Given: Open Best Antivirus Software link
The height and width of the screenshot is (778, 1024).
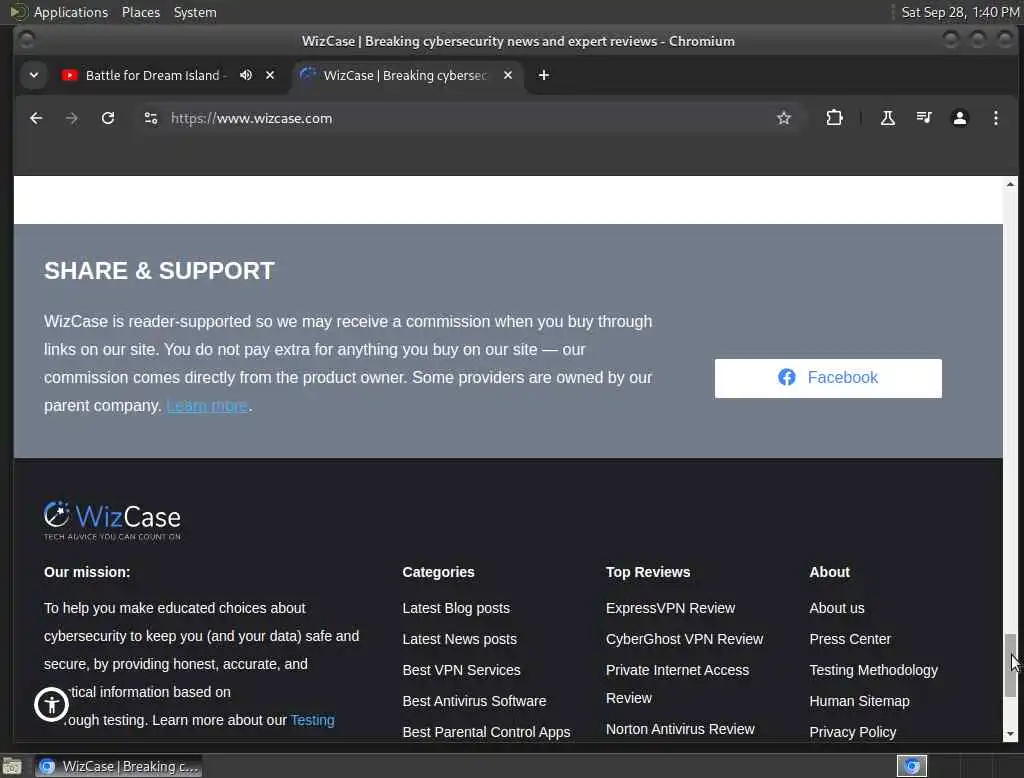Looking at the screenshot, I should click(474, 701).
